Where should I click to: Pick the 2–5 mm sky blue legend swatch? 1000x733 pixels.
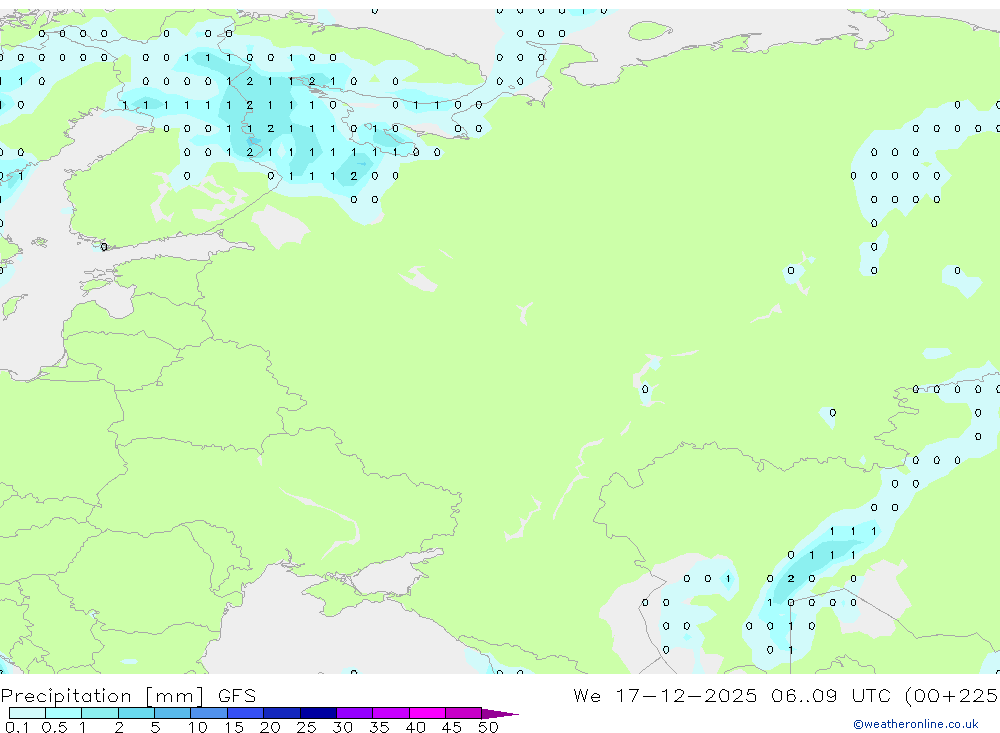click(x=136, y=713)
